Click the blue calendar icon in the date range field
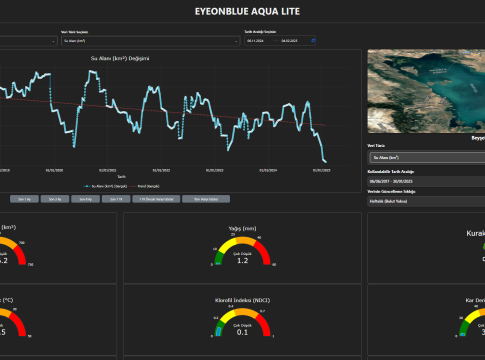The width and height of the screenshot is (485, 360). pyautogui.click(x=313, y=41)
